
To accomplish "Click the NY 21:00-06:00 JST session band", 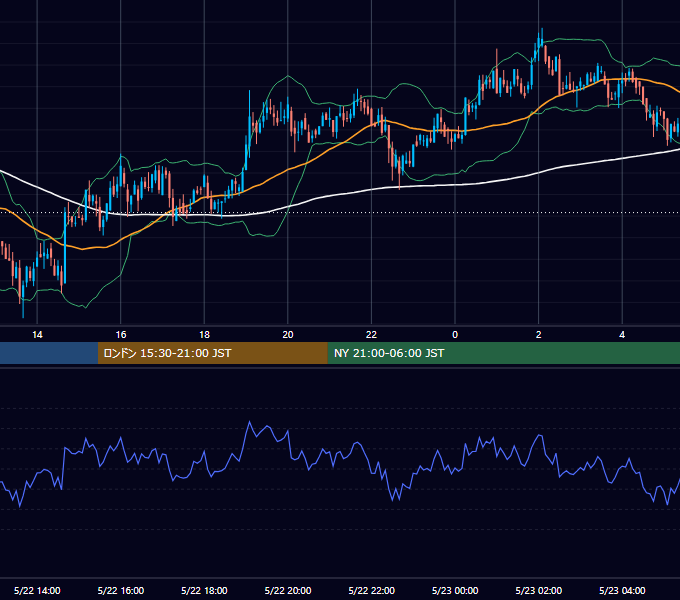I will pyautogui.click(x=503, y=353).
